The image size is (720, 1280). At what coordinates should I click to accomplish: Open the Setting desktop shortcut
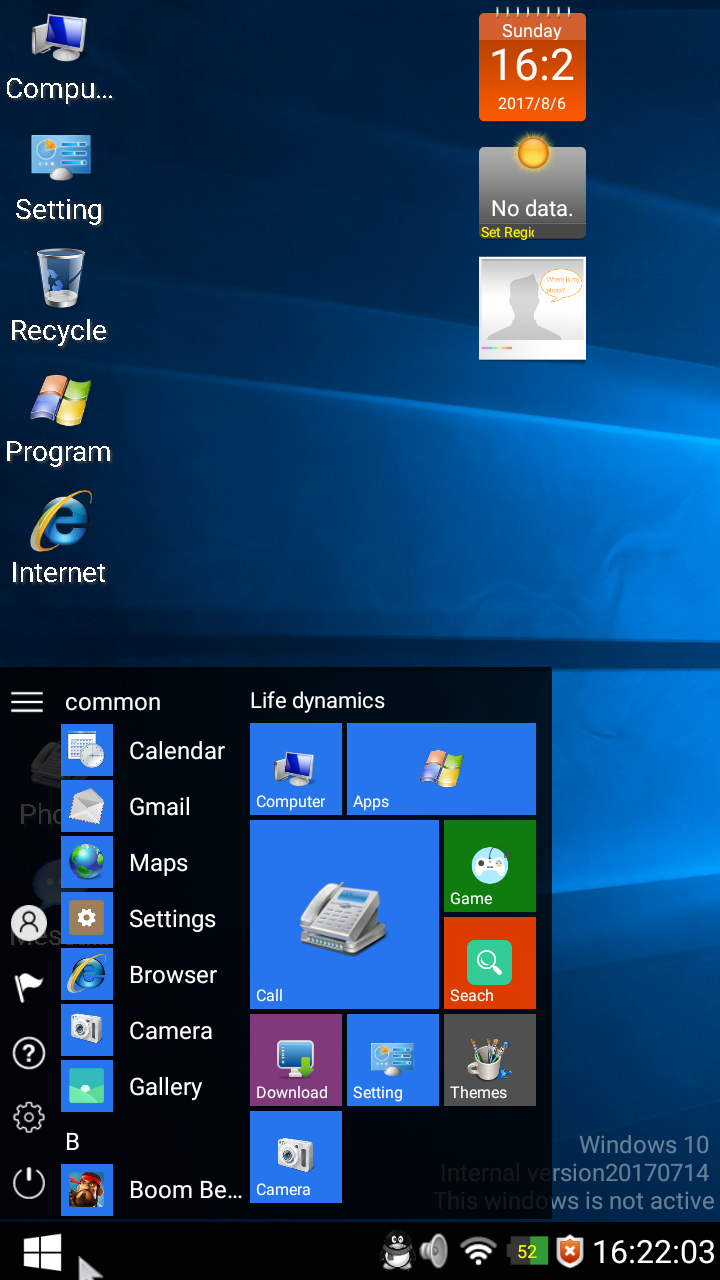point(59,178)
